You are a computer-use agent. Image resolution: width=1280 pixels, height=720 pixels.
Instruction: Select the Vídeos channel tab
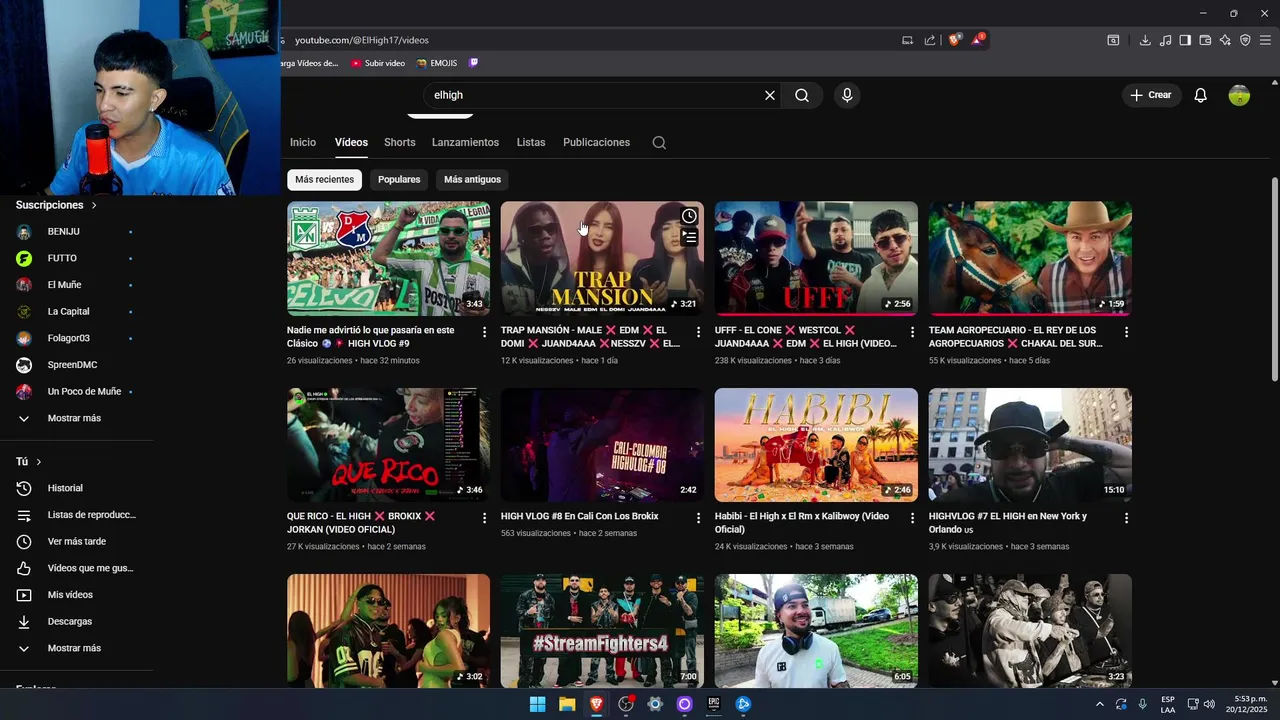(351, 142)
